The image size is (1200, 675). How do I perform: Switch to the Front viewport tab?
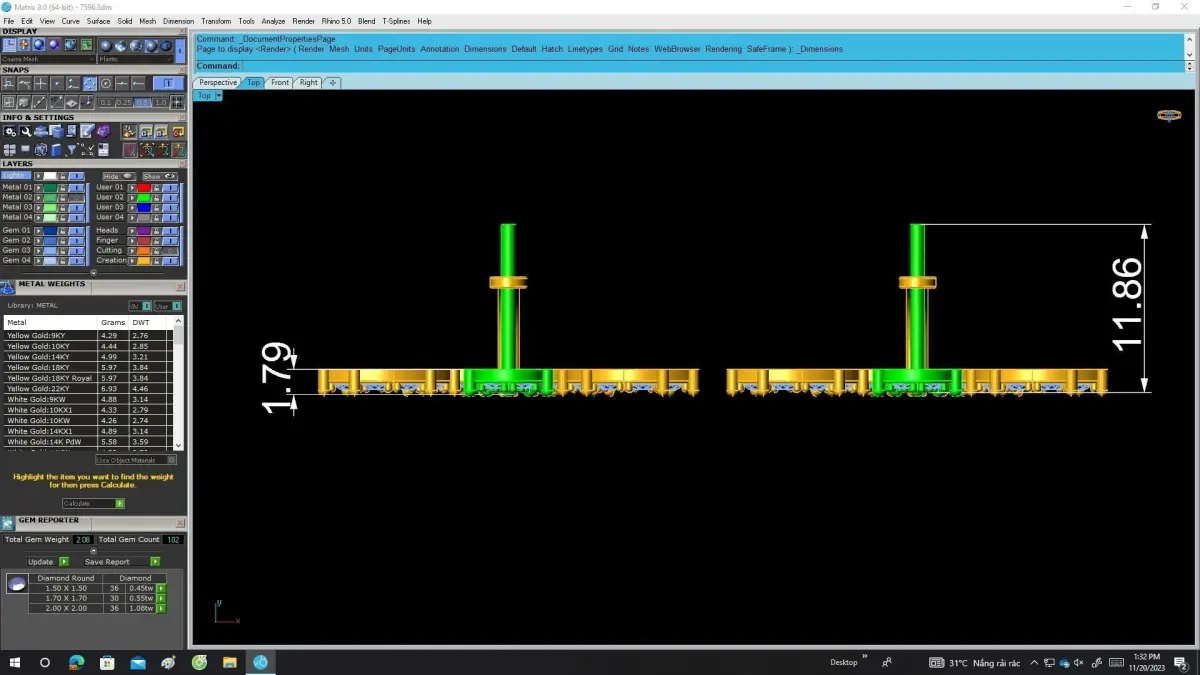point(280,82)
